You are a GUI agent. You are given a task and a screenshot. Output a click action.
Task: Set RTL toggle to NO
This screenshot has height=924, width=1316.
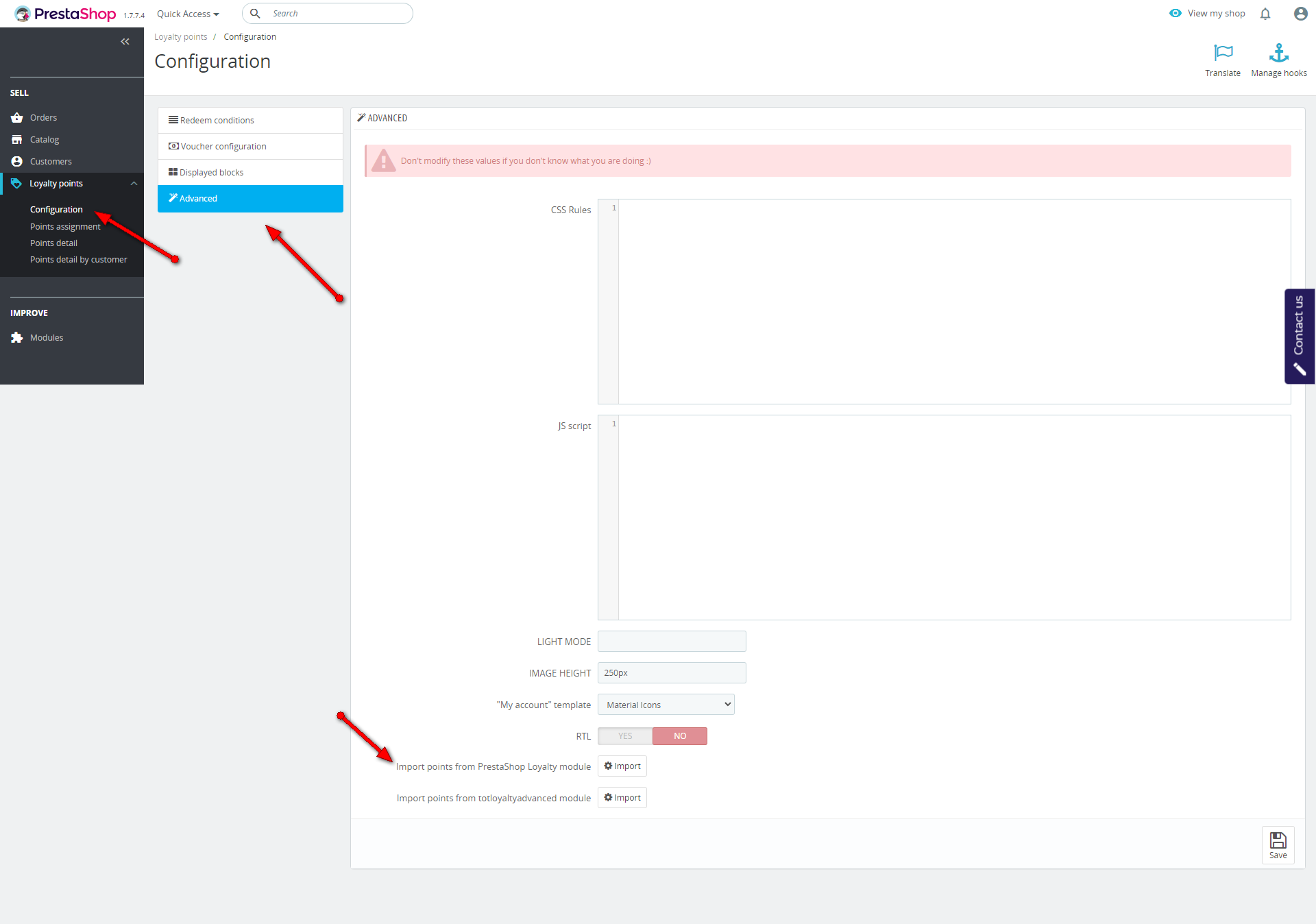point(679,736)
